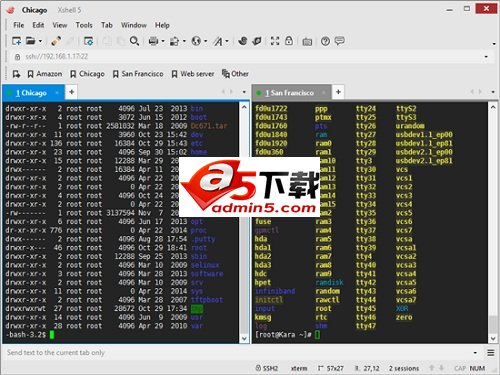
Task: Click the Chicago terminal scrollbar up arrow
Action: (x=244, y=107)
